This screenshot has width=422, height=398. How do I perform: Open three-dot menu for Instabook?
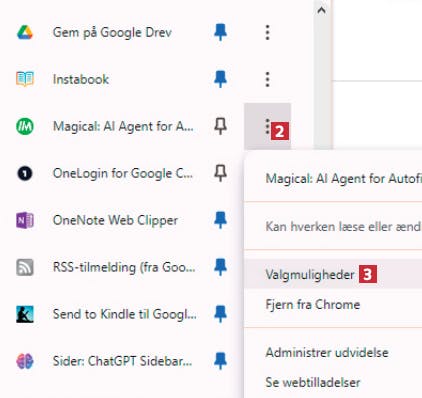pos(267,79)
